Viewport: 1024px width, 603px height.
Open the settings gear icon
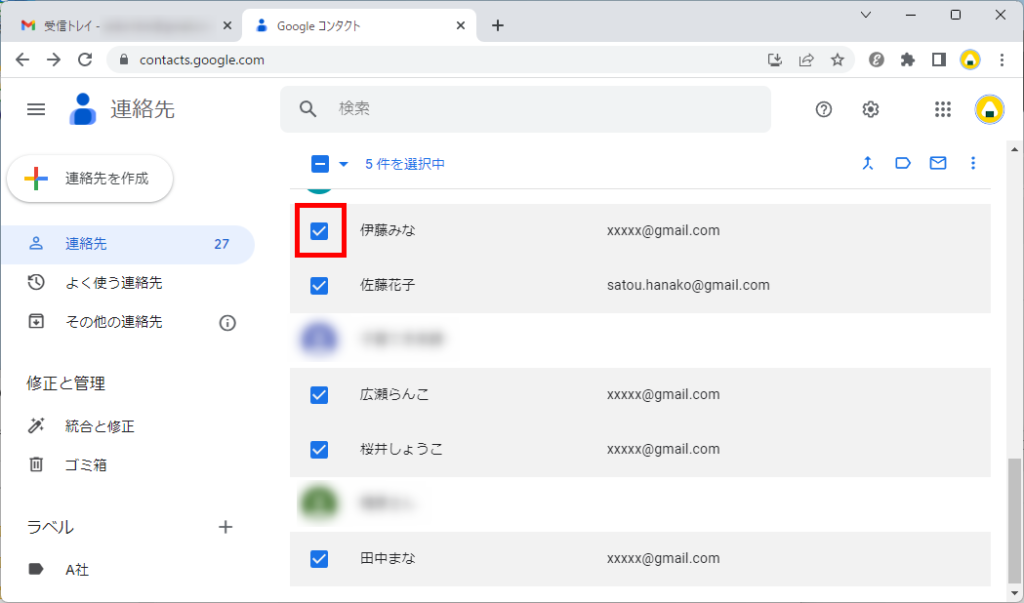tap(871, 110)
